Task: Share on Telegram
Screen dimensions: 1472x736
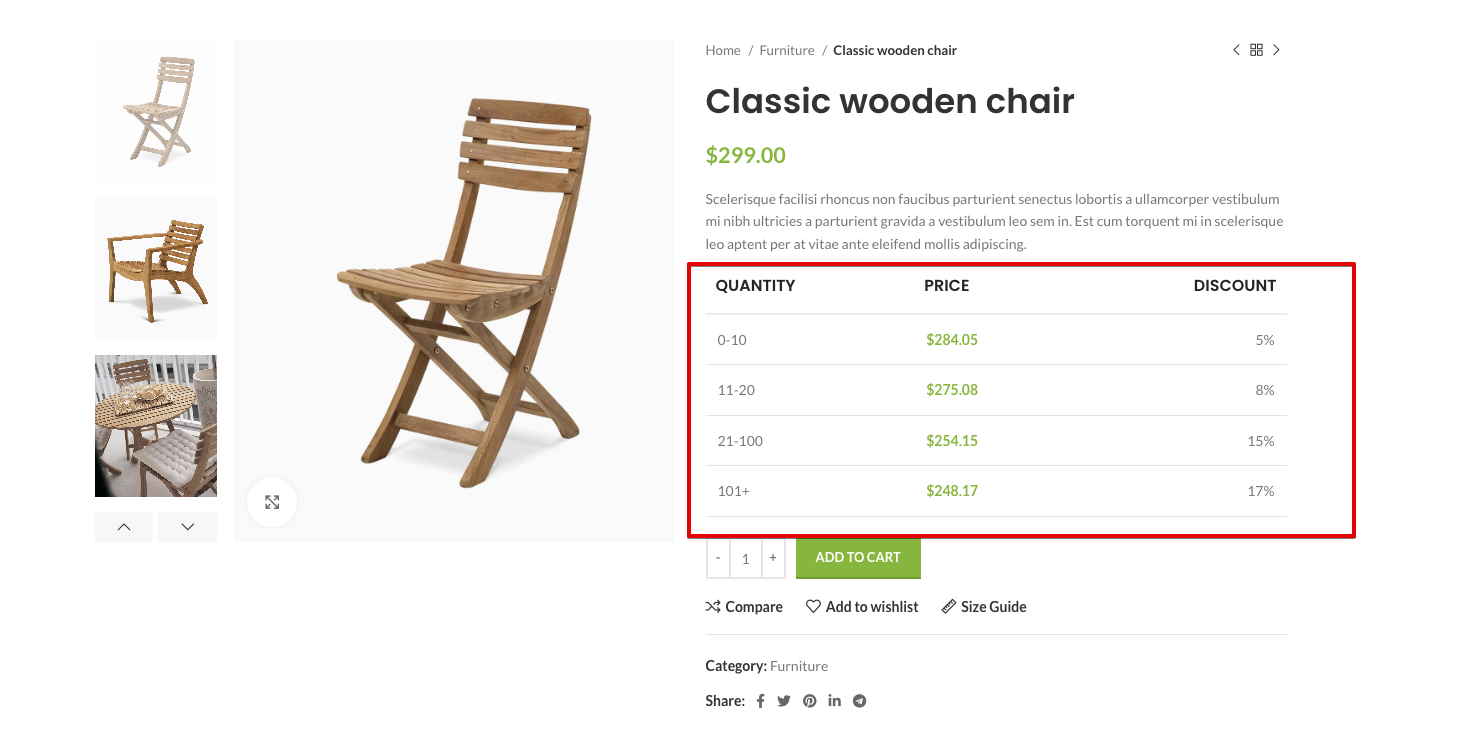Action: [x=859, y=701]
